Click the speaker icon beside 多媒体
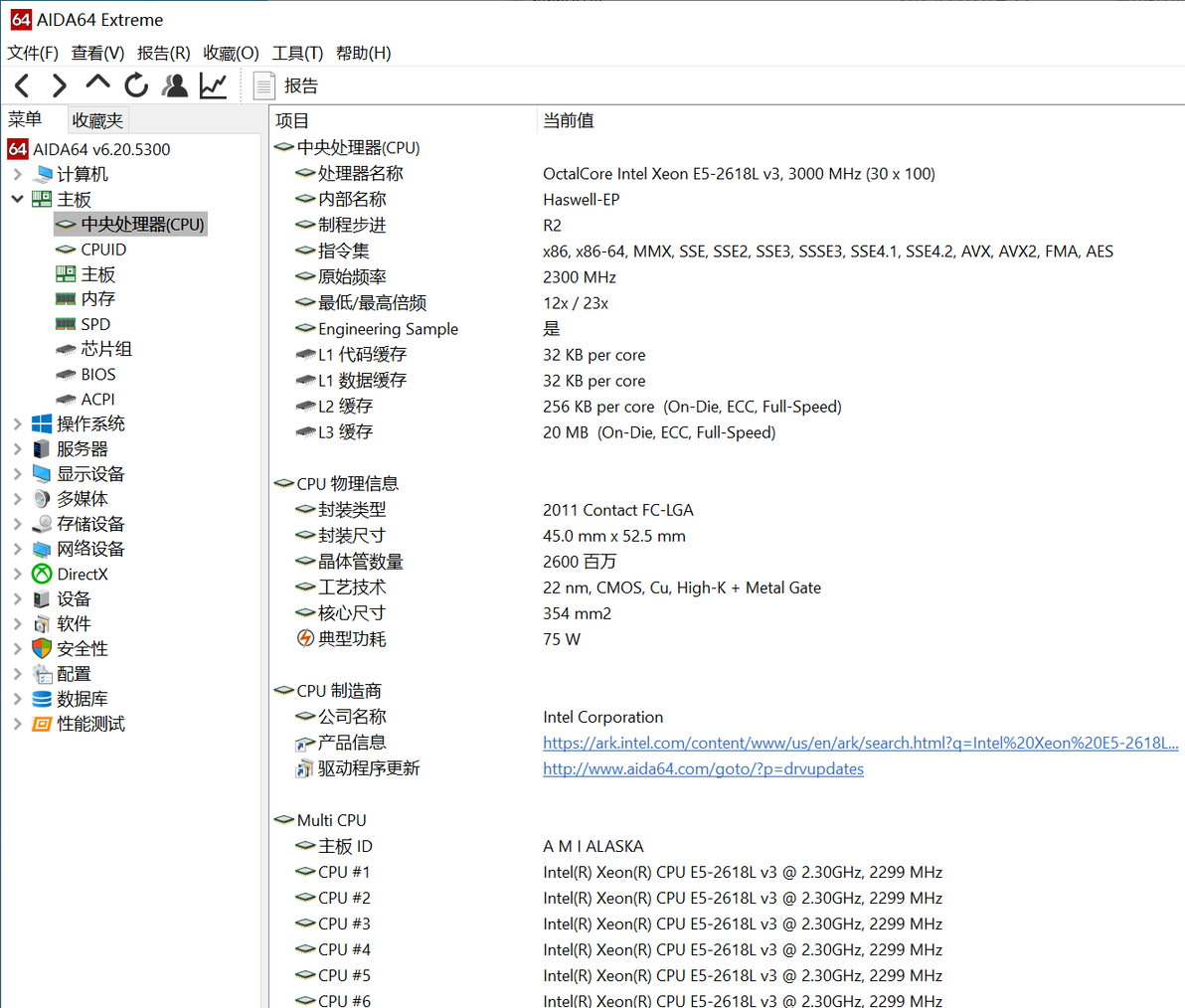 click(x=43, y=499)
